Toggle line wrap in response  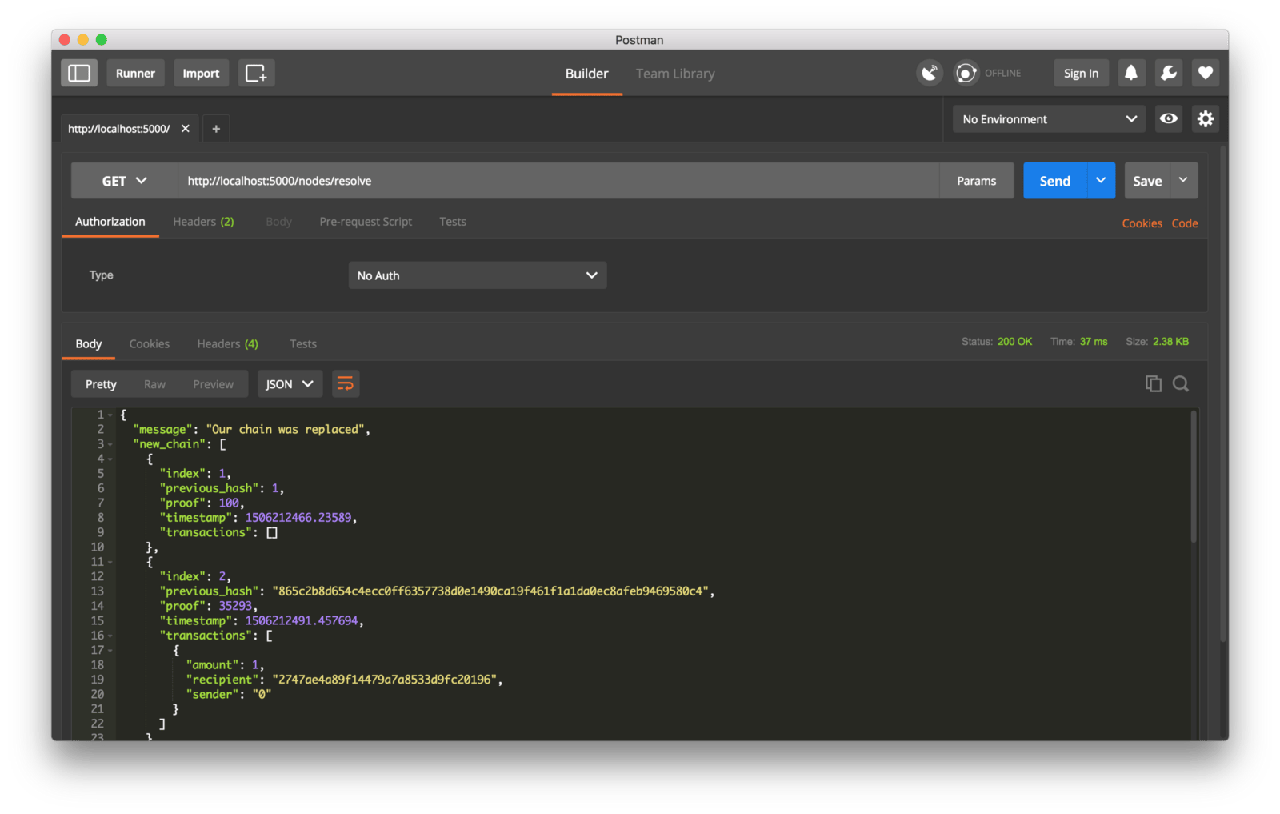coord(345,384)
